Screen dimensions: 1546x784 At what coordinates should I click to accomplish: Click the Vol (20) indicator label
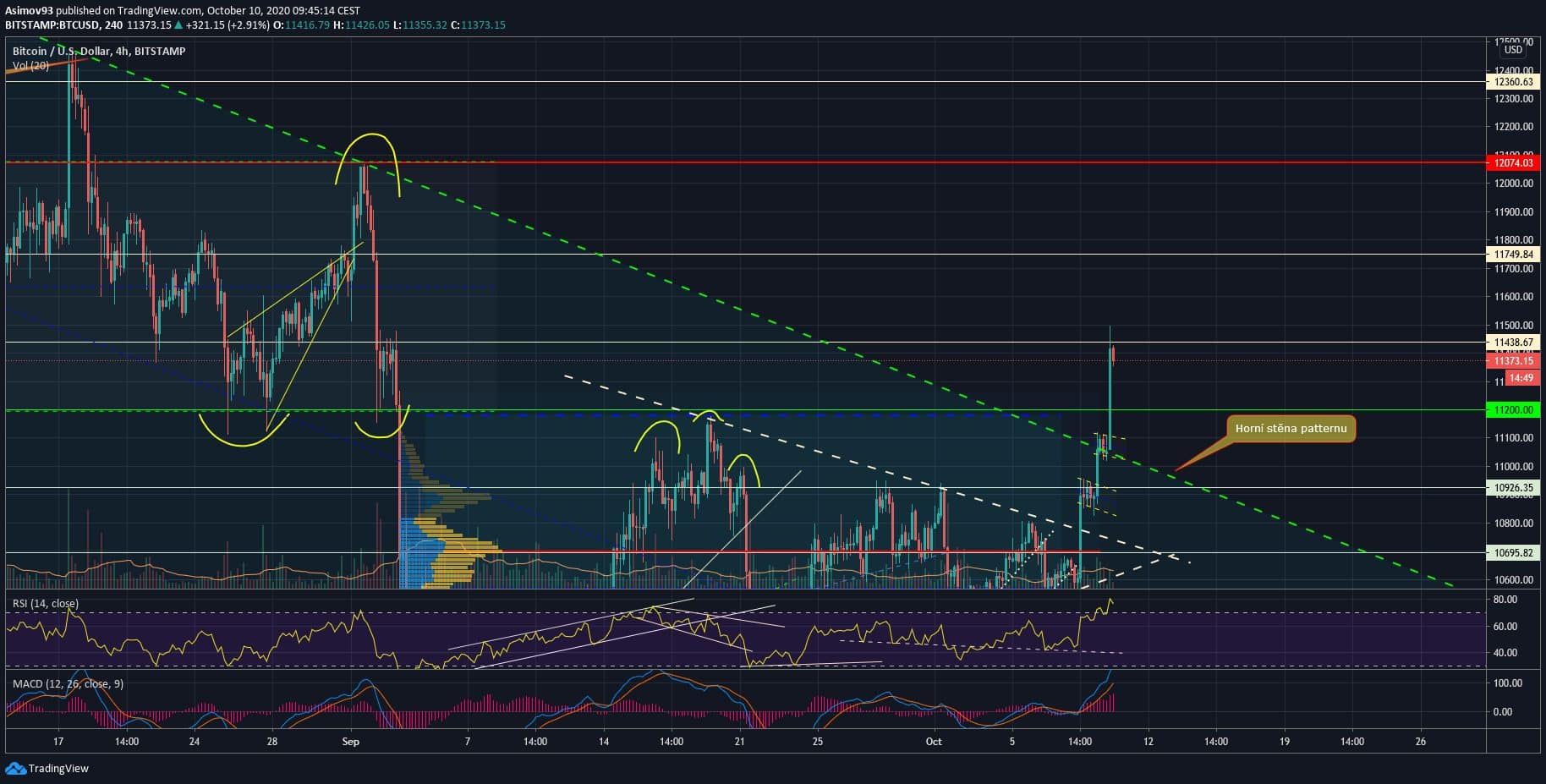(30, 65)
